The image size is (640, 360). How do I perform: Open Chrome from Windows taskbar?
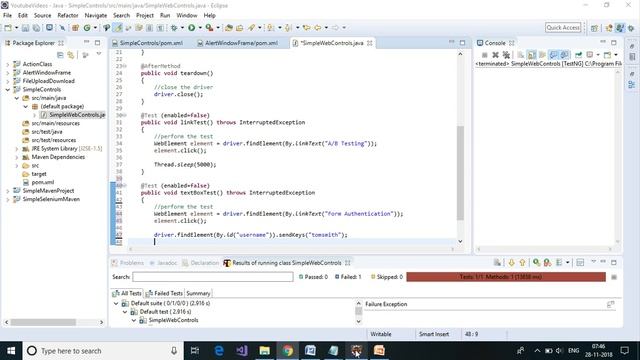(x=288, y=351)
